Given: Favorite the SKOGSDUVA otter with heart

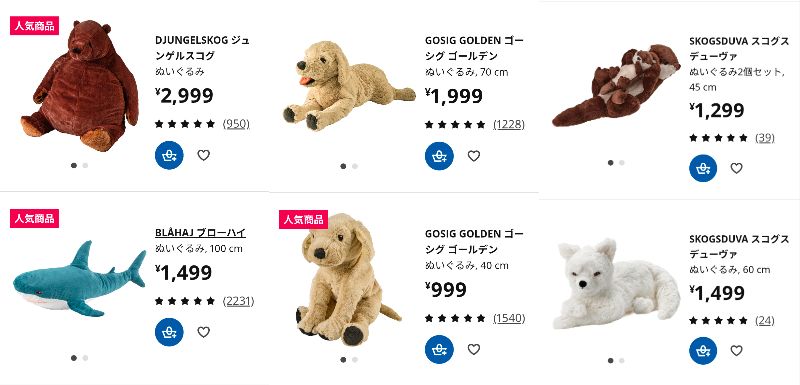Looking at the screenshot, I should (736, 168).
